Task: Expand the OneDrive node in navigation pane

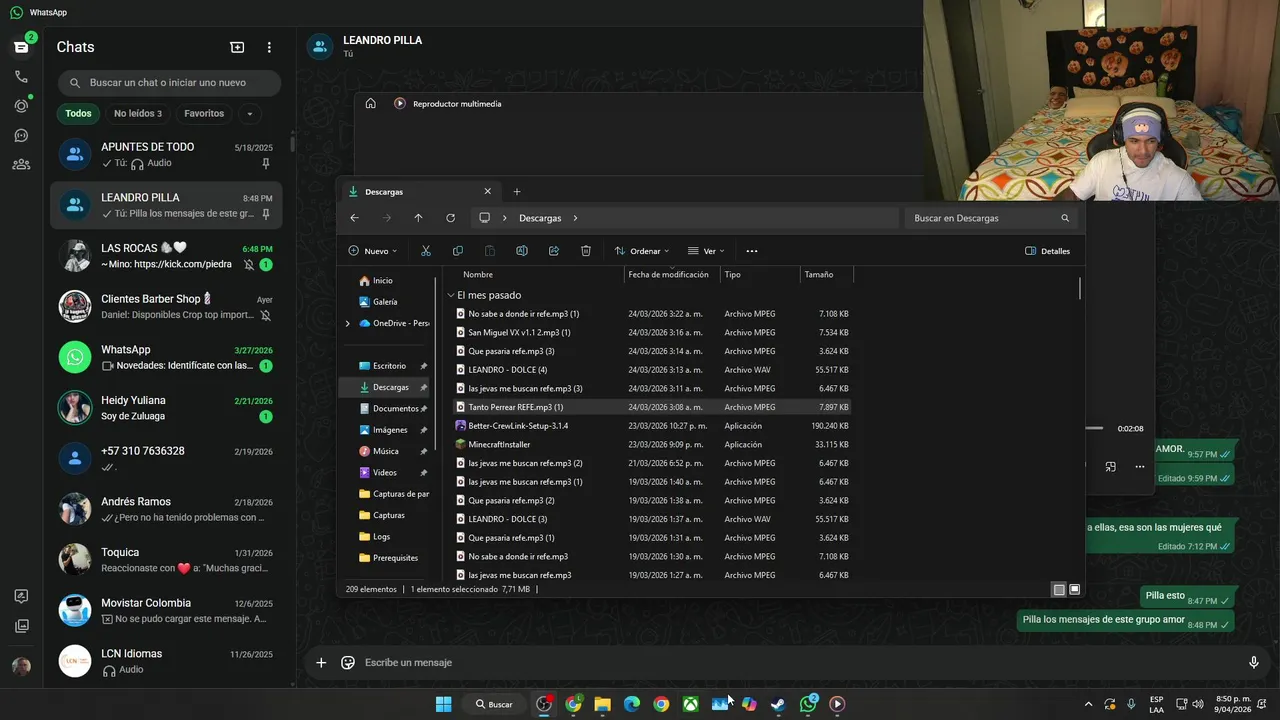Action: click(x=348, y=323)
